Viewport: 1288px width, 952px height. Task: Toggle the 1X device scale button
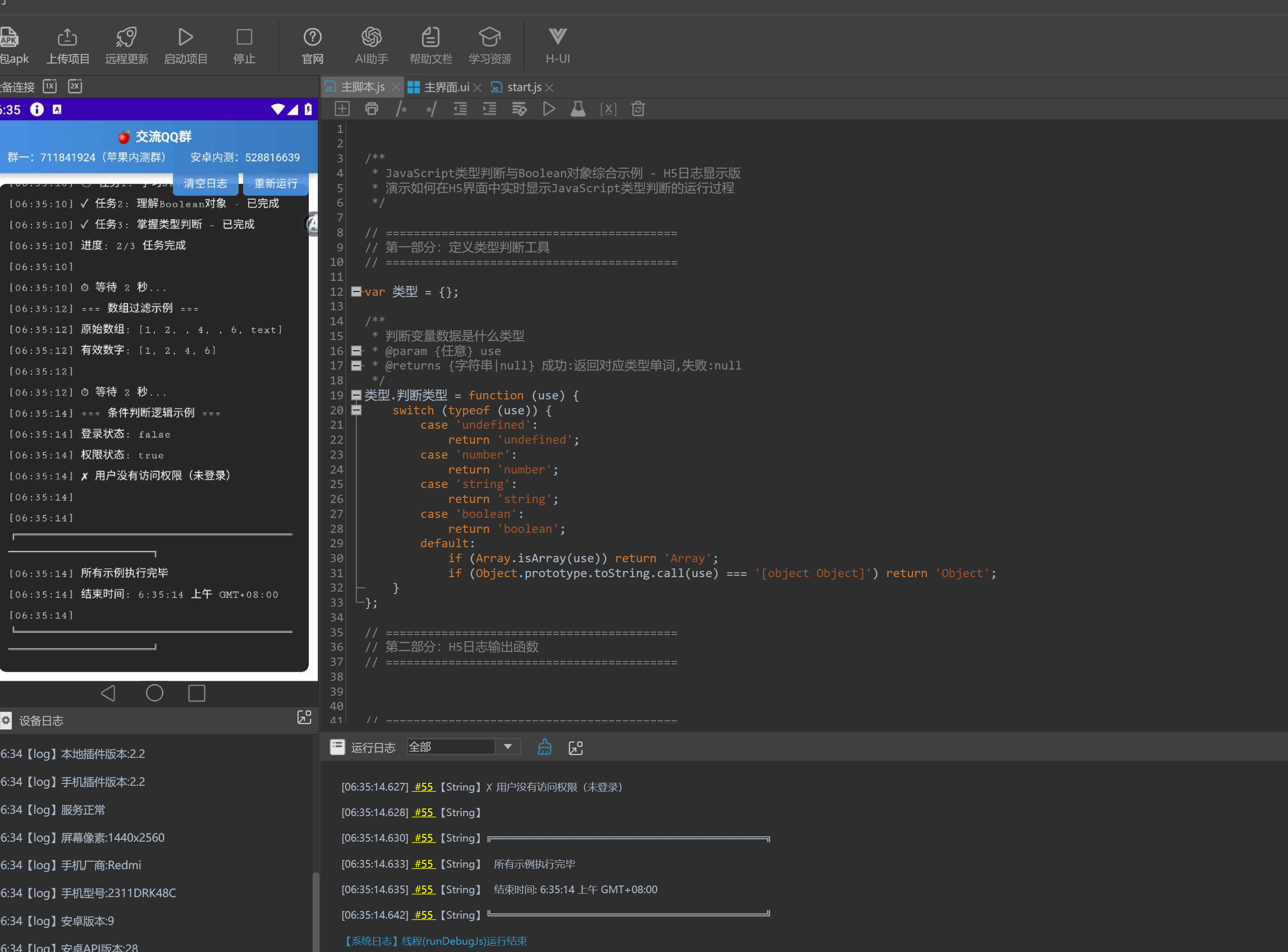(50, 86)
